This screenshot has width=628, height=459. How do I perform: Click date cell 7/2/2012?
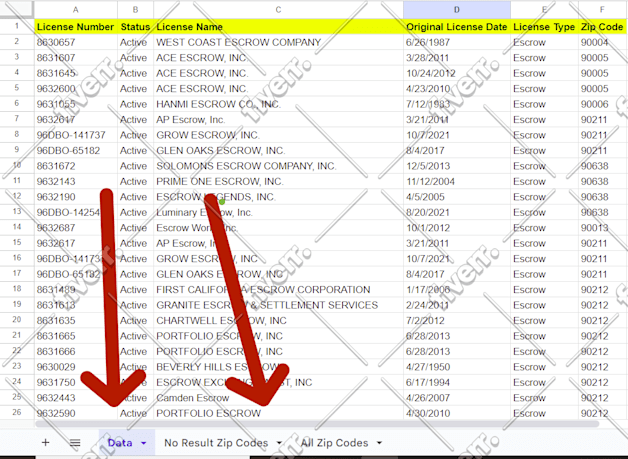point(457,320)
